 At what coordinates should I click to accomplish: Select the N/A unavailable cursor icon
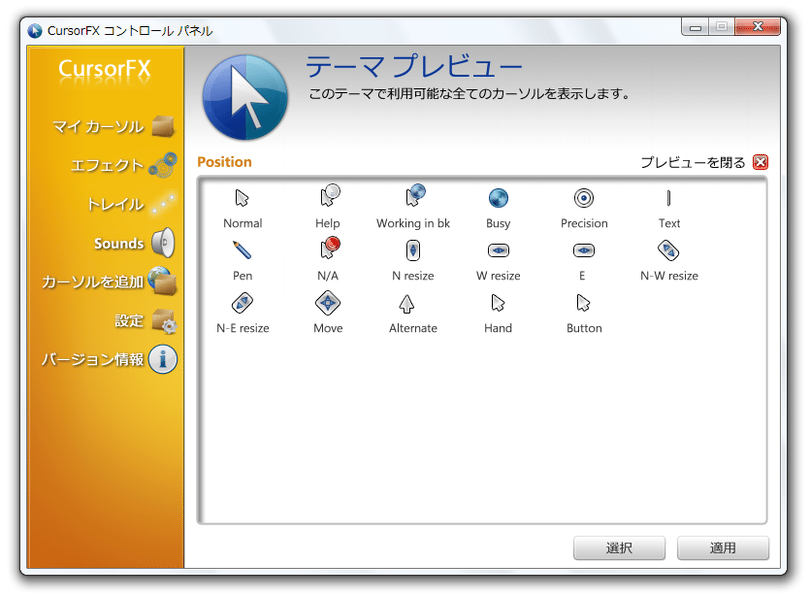[330, 248]
